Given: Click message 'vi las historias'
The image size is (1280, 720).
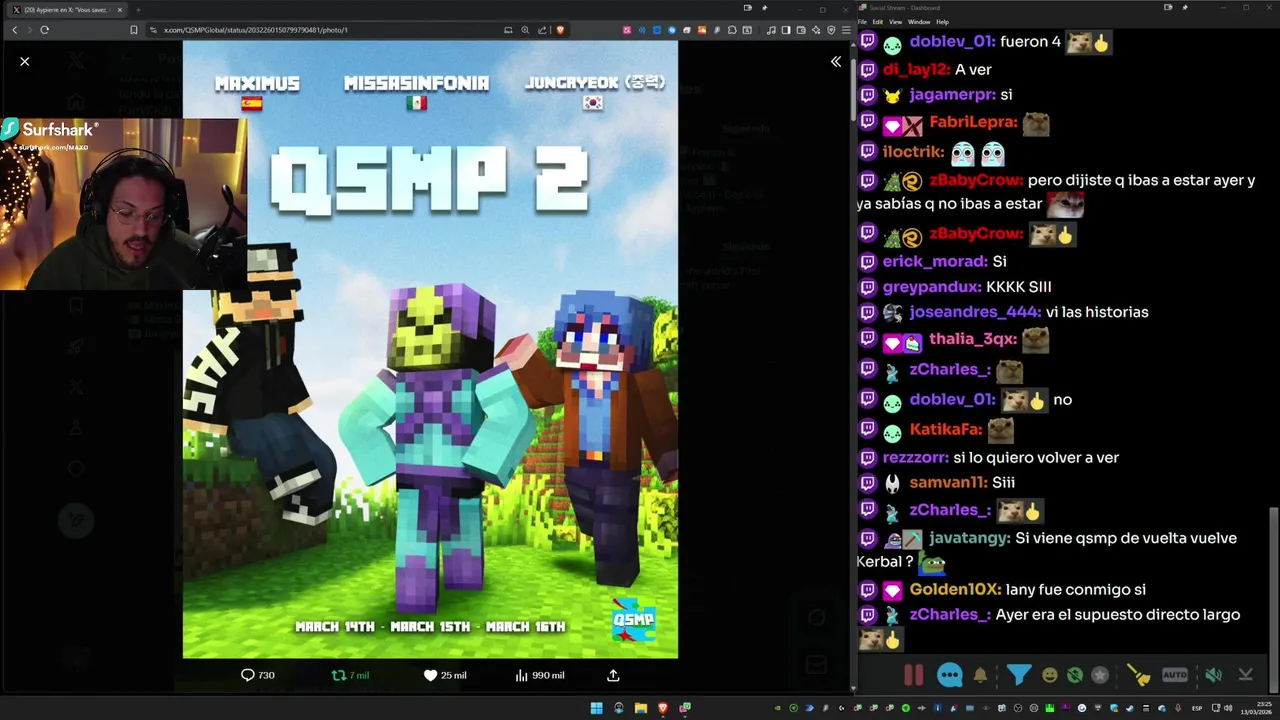Looking at the screenshot, I should [x=1097, y=312].
